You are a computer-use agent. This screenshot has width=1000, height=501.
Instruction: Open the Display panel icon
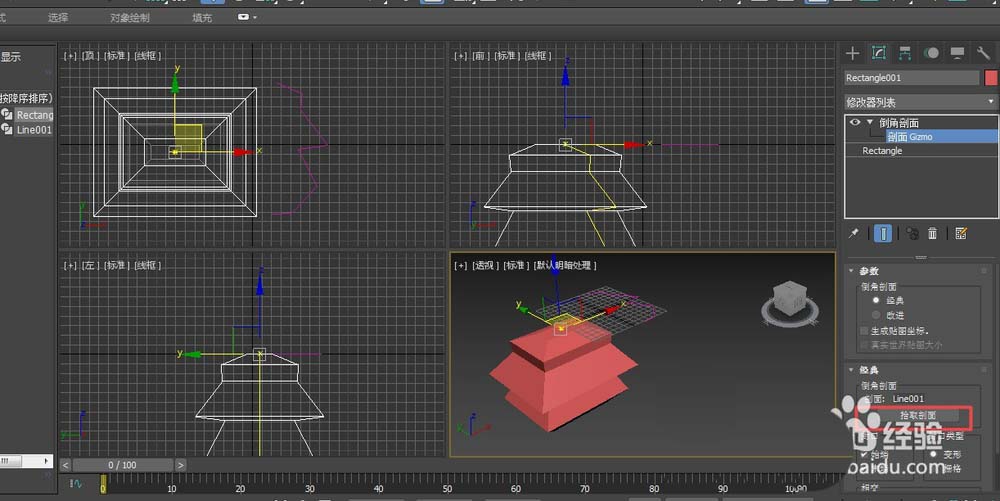(957, 53)
